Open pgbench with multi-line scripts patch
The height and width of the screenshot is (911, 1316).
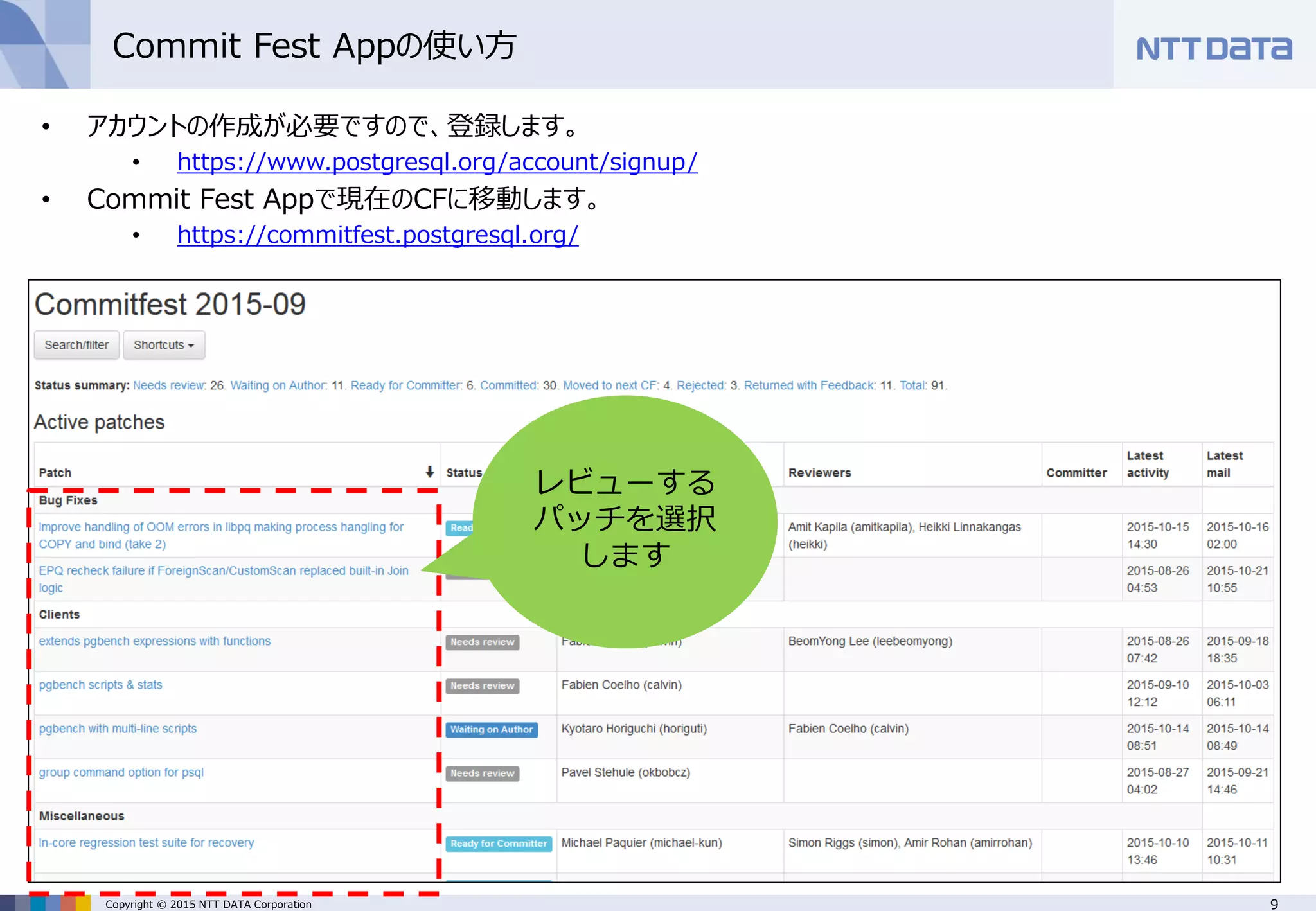click(118, 729)
